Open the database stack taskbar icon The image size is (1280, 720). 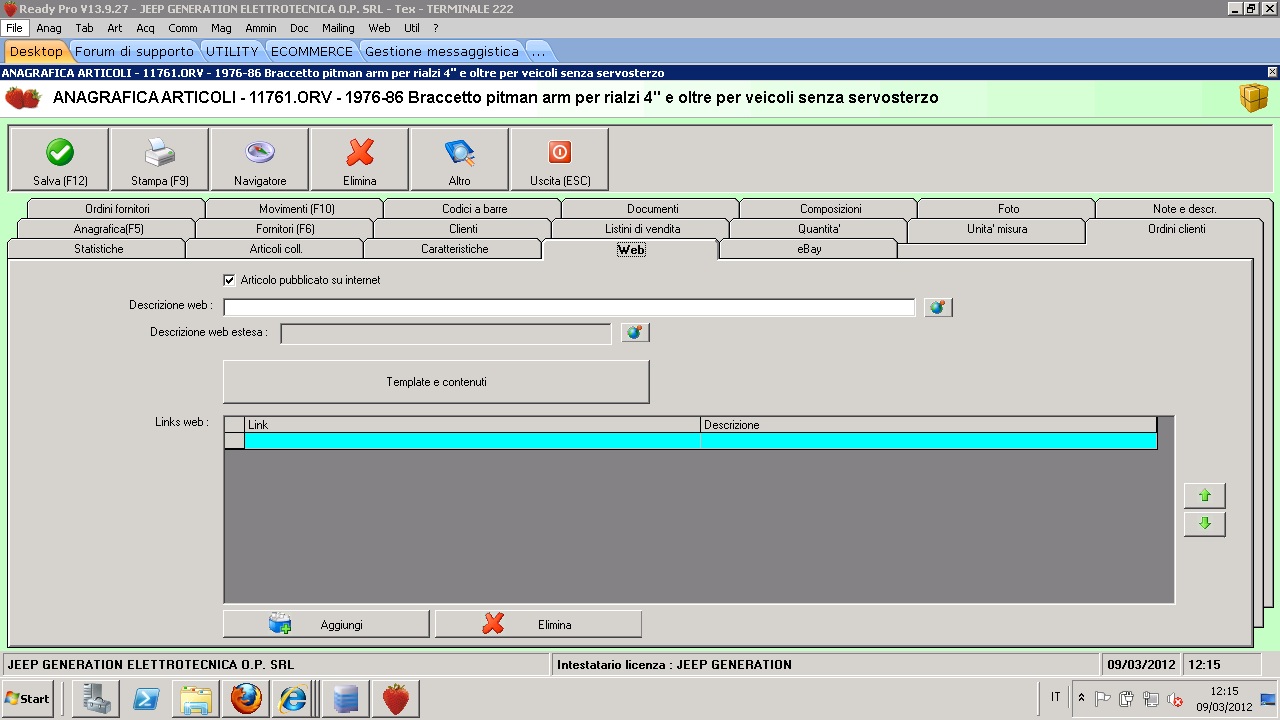(x=346, y=699)
